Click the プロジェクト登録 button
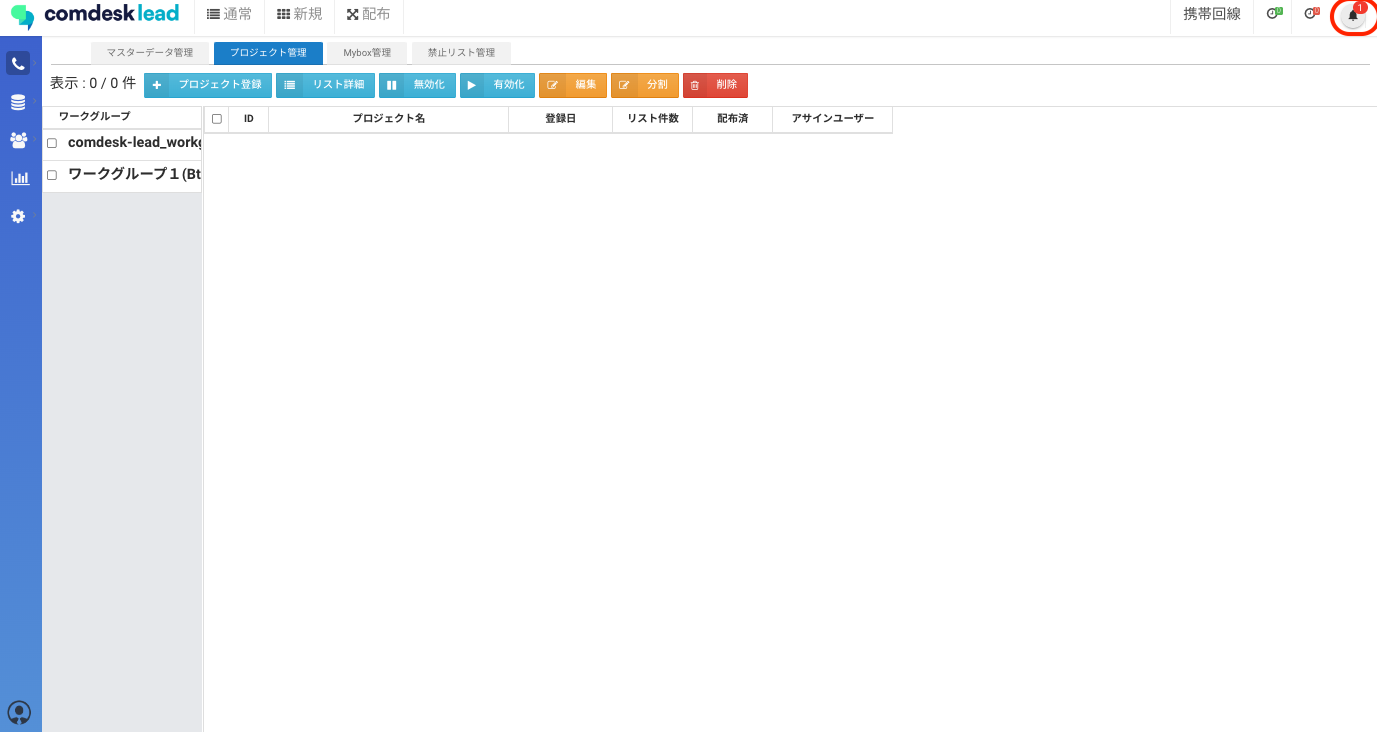This screenshot has height=732, width=1377. (208, 85)
